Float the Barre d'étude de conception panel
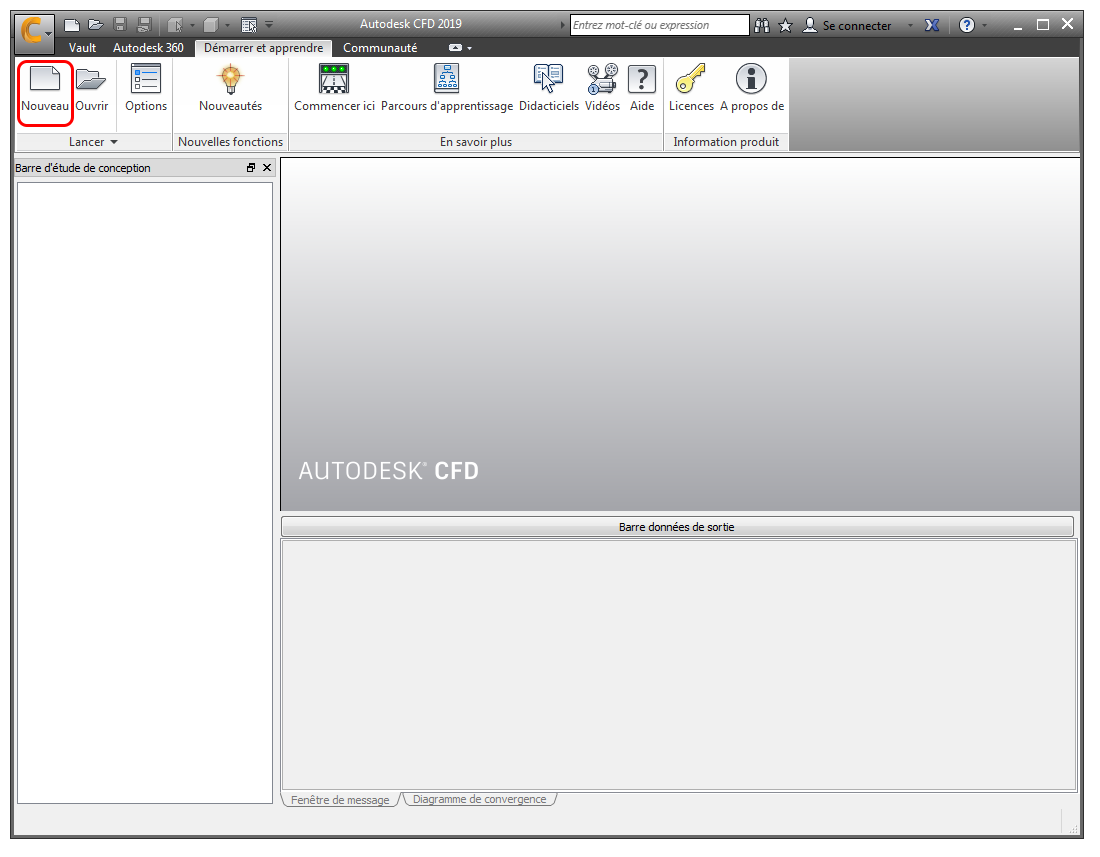The height and width of the screenshot is (857, 1100). click(x=251, y=168)
